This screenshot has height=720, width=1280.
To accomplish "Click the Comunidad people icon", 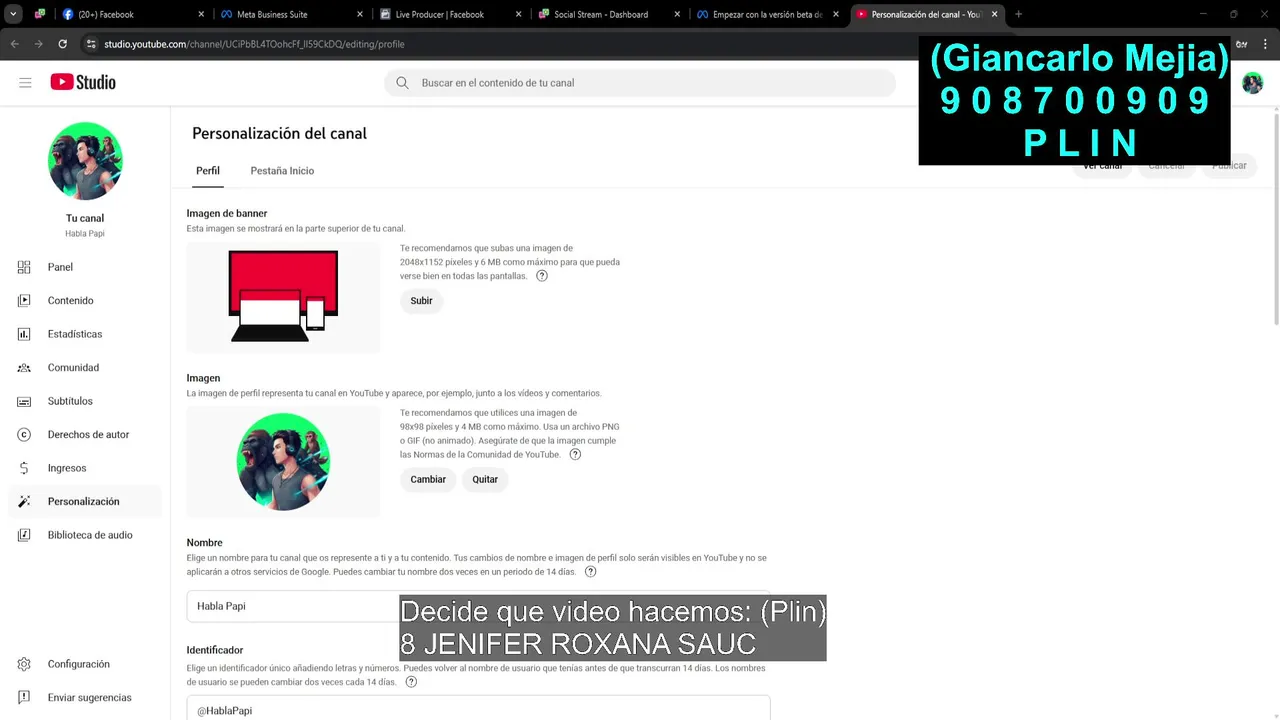I will click(24, 368).
